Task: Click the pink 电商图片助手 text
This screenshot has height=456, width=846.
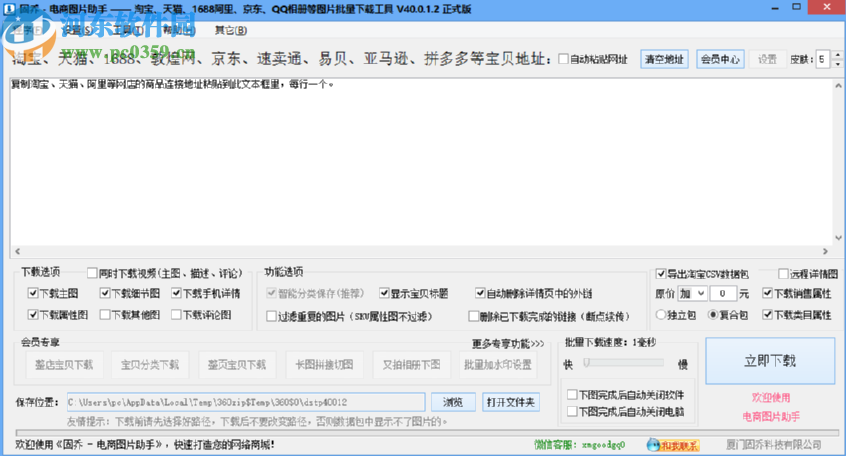Action: tap(771, 417)
